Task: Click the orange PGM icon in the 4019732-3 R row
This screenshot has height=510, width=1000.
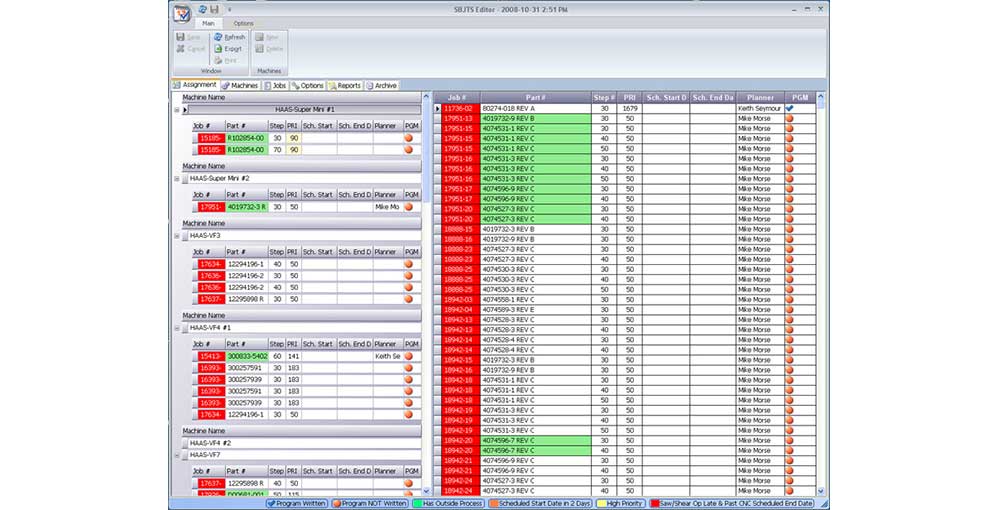Action: coord(408,207)
